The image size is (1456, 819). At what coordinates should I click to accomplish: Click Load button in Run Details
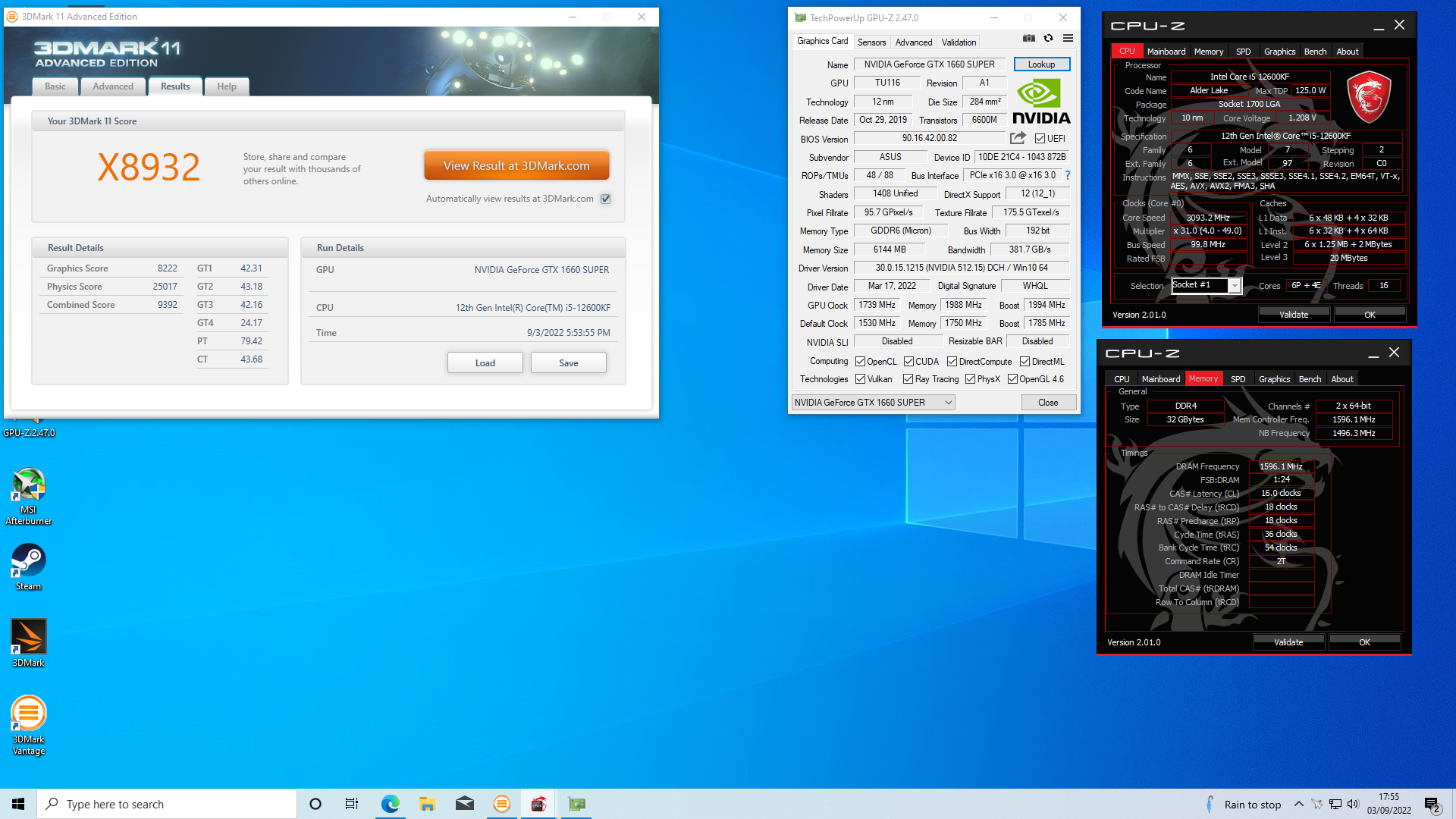[x=485, y=362]
